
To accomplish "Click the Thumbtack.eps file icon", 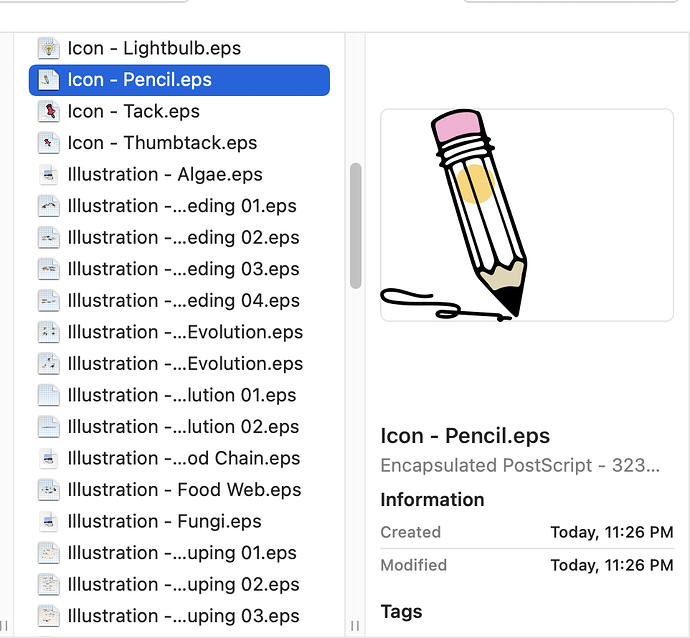I will coord(48,143).
